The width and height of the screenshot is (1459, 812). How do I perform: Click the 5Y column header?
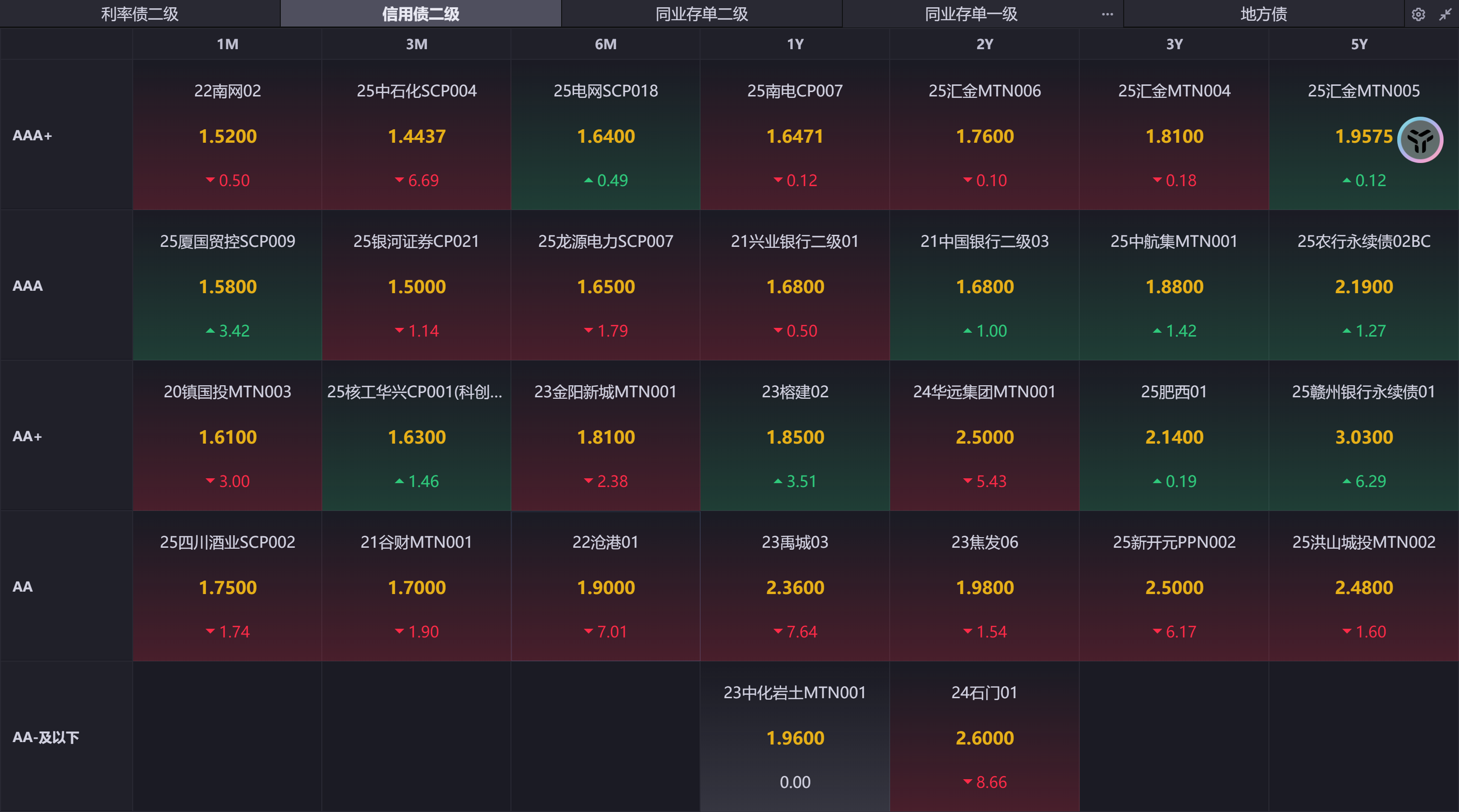[1359, 44]
